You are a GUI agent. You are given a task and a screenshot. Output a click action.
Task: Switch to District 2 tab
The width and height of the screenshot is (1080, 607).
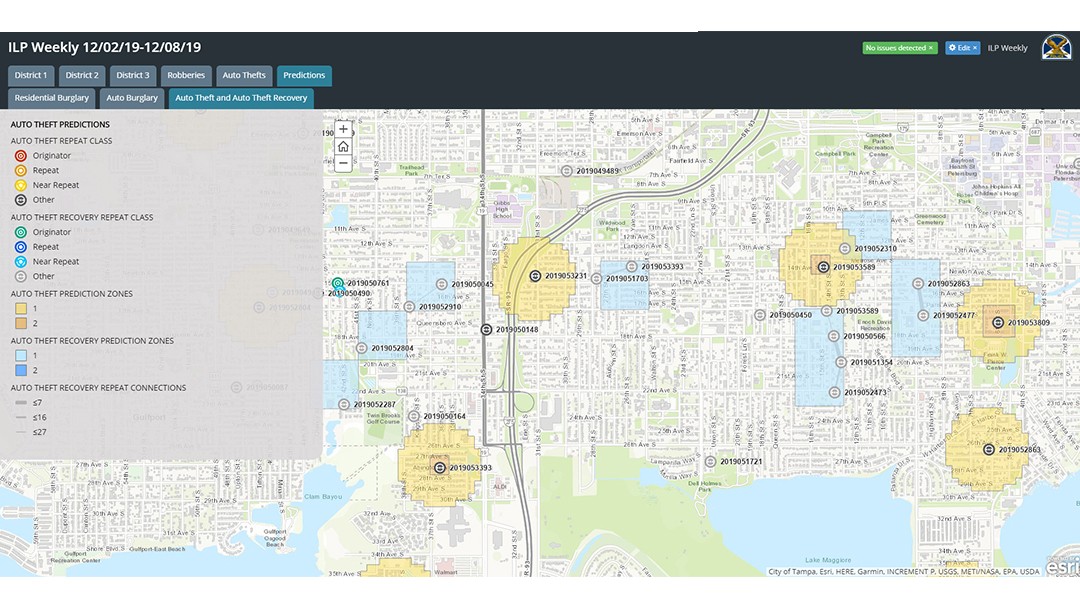[82, 75]
